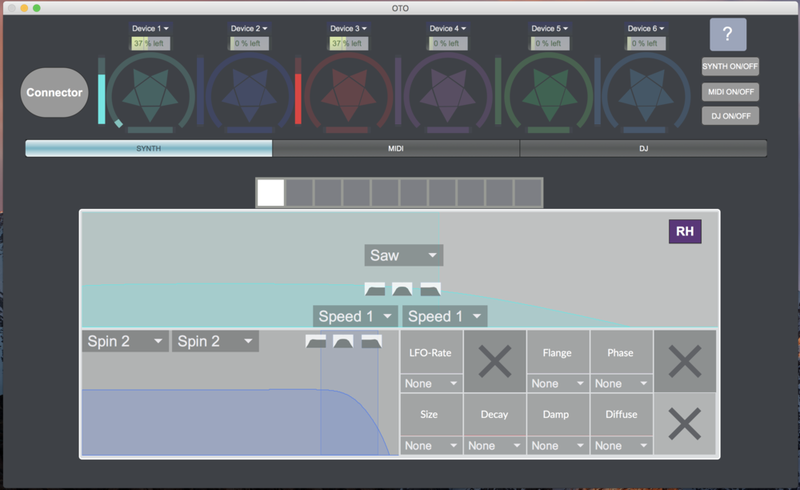Select the first white preset slot
Screen dimensions: 800x490
click(x=271, y=192)
